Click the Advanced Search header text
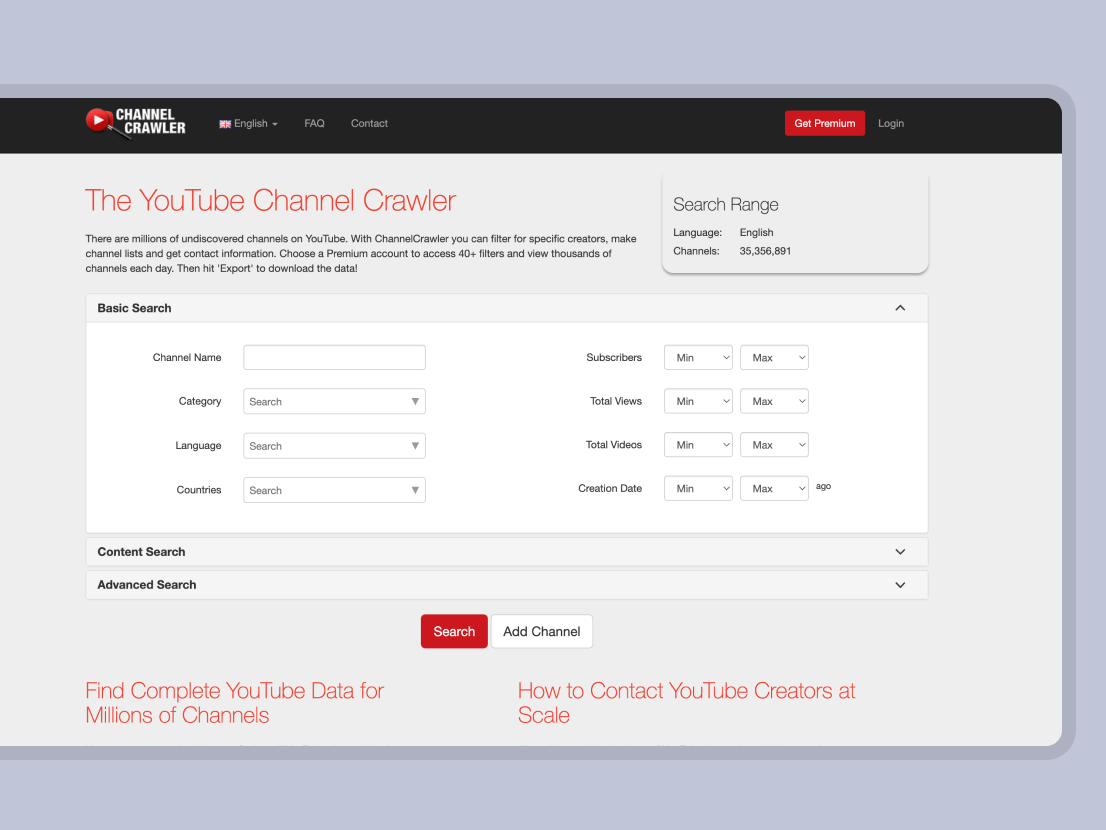 pyautogui.click(x=147, y=585)
